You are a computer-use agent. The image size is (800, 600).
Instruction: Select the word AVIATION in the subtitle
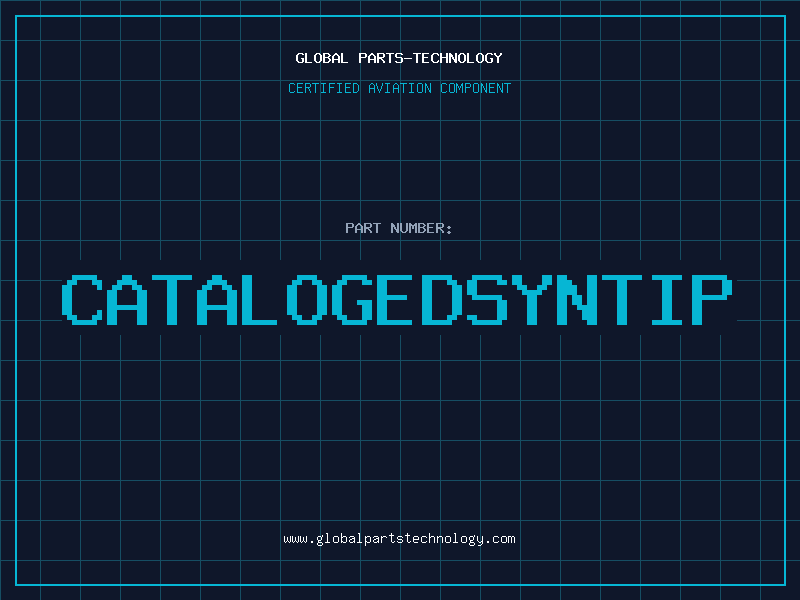coord(398,89)
